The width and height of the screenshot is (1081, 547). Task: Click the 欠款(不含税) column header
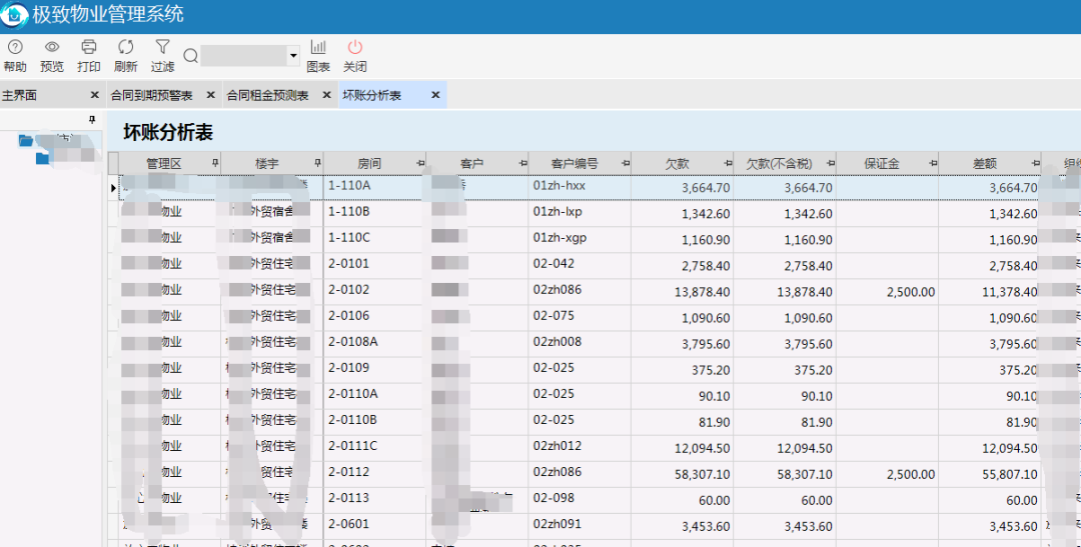[x=780, y=163]
